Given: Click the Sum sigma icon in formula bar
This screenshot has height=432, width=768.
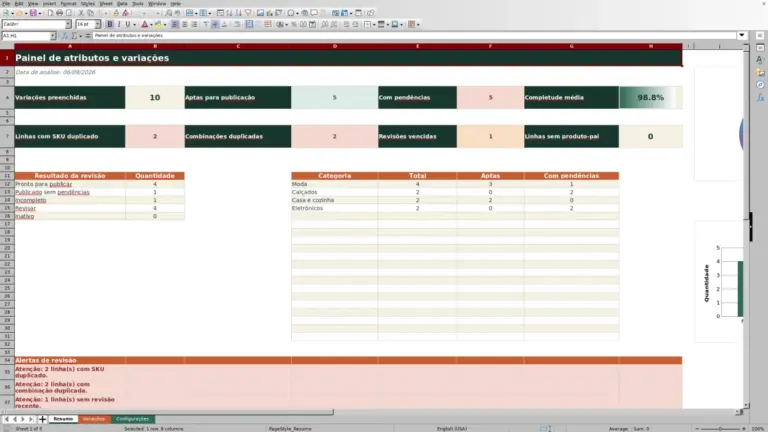Looking at the screenshot, I should [74, 36].
